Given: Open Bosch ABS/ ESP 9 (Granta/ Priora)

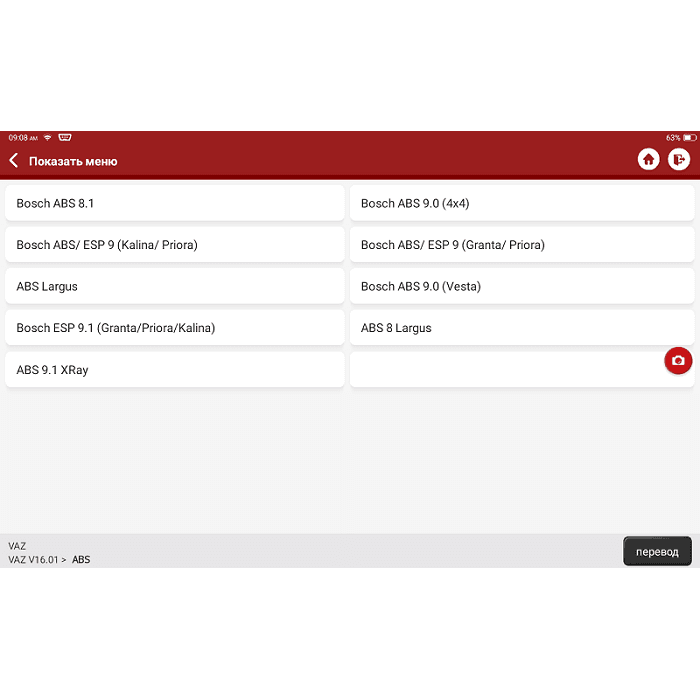Looking at the screenshot, I should click(522, 245).
